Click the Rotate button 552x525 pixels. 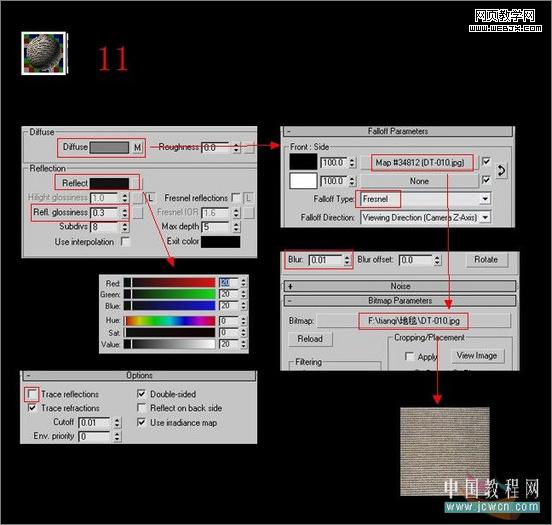tap(486, 260)
